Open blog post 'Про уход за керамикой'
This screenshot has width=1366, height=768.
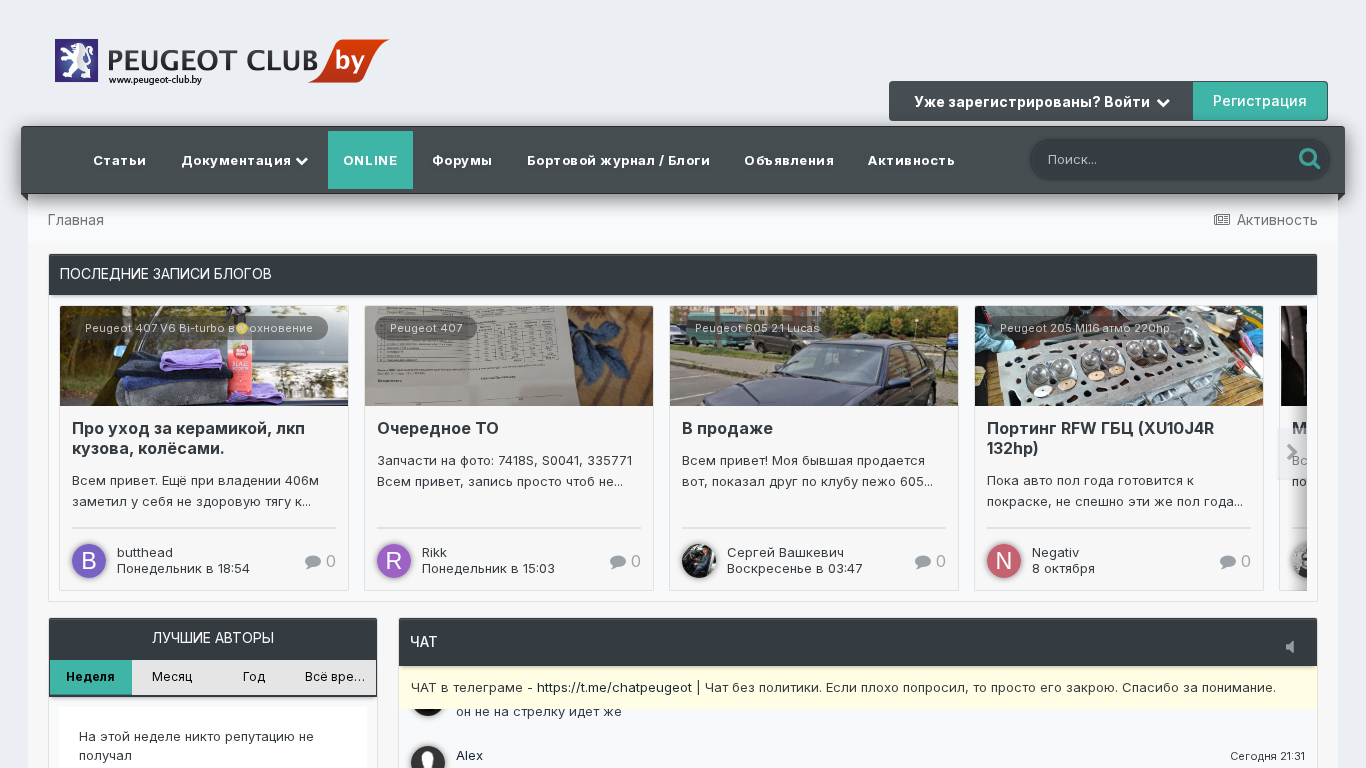[189, 438]
